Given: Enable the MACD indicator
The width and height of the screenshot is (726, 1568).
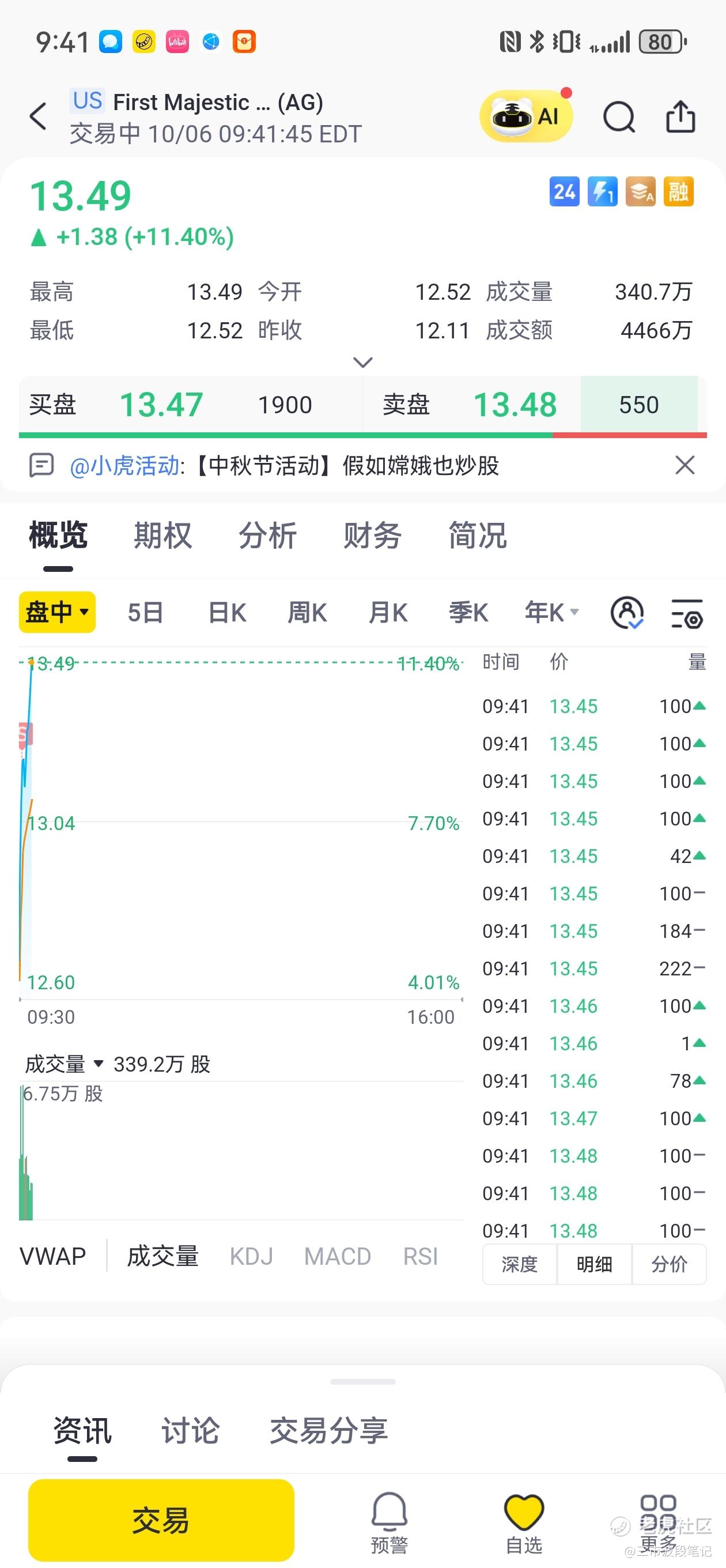Looking at the screenshot, I should (338, 1256).
